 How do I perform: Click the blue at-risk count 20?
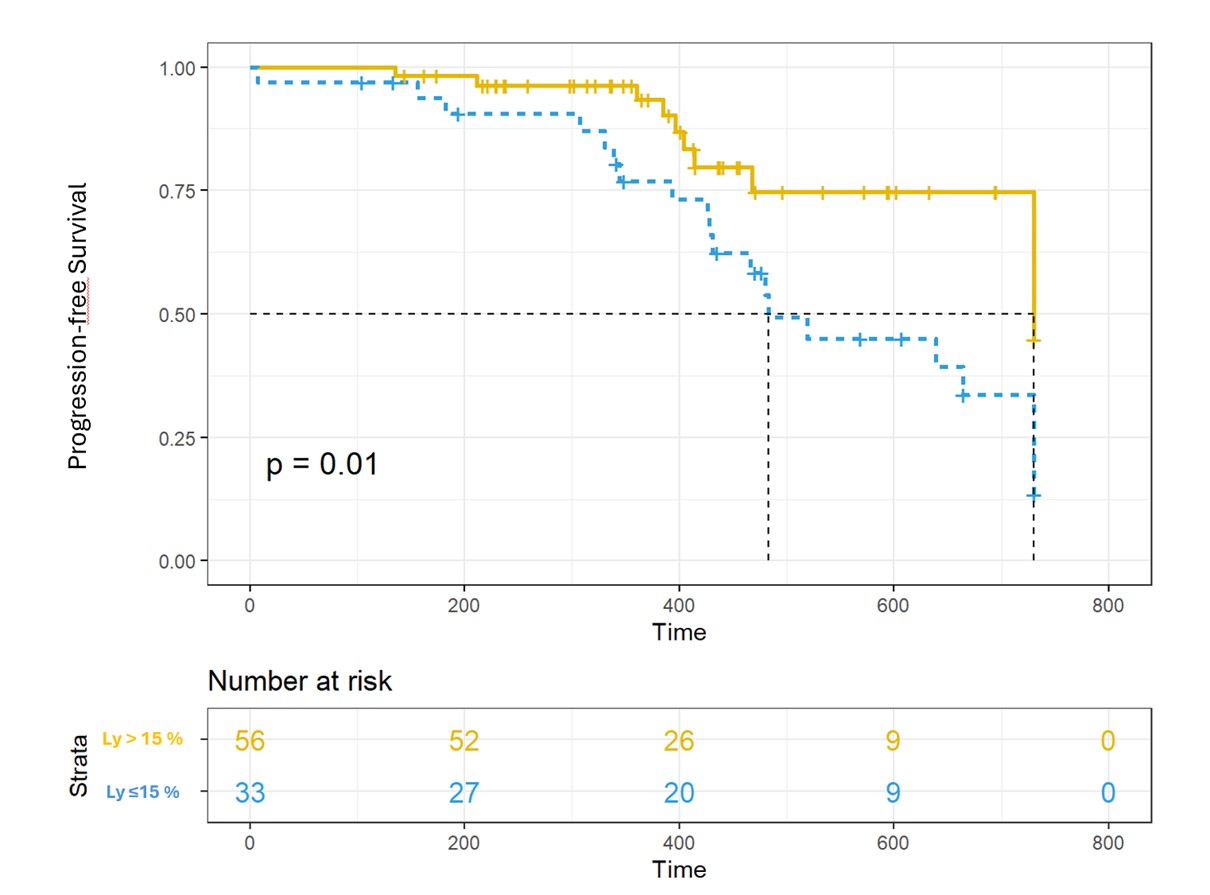[x=679, y=793]
